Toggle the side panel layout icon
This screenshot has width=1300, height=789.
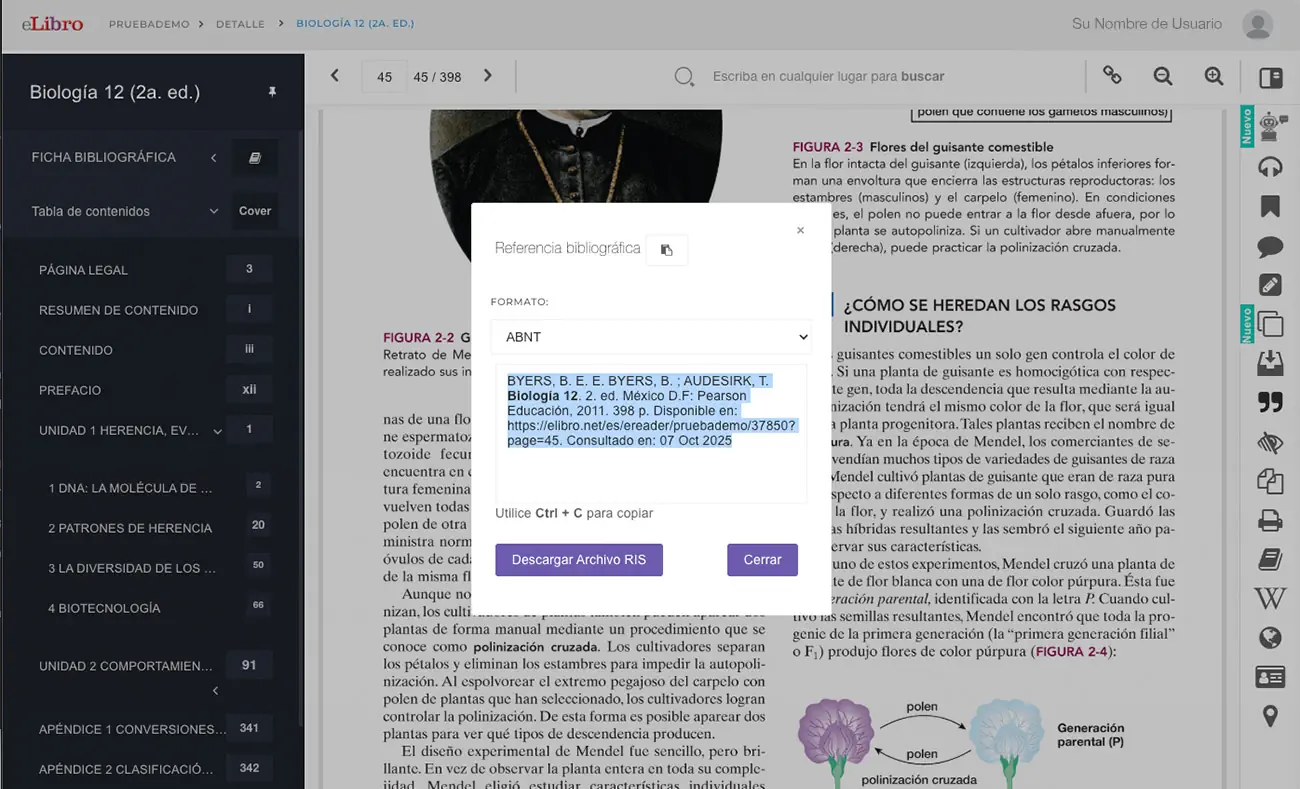[x=1270, y=77]
